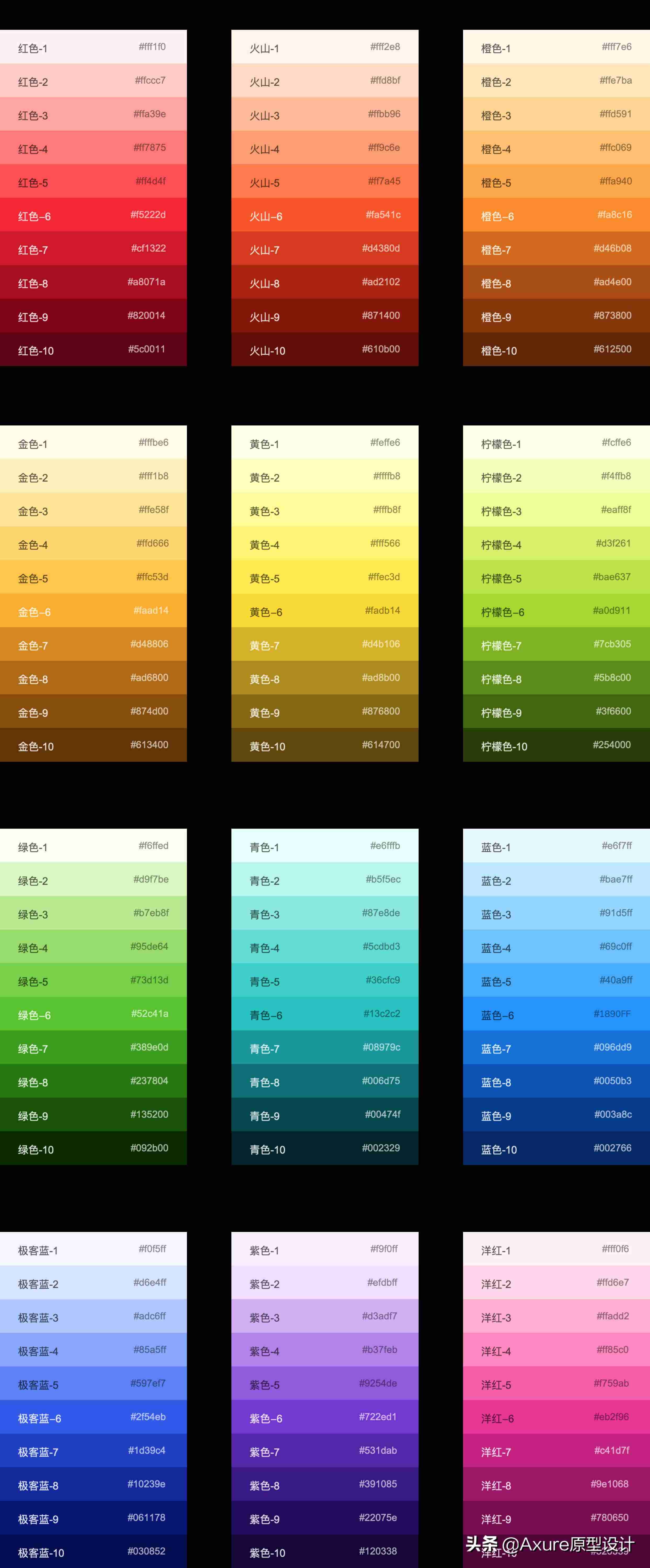Choose the 洋红-5 swatch #f759ab
This screenshot has height=1568, width=650.
556,1383
